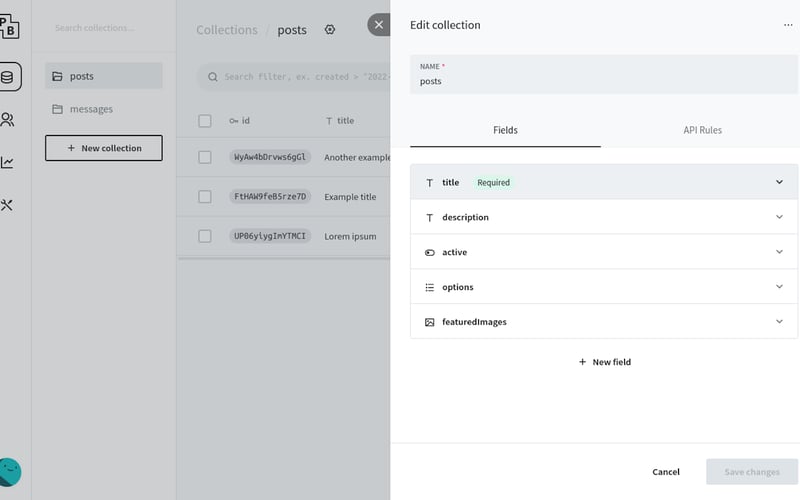Click the folder icon beside messages
This screenshot has width=800, height=500.
pyautogui.click(x=57, y=109)
